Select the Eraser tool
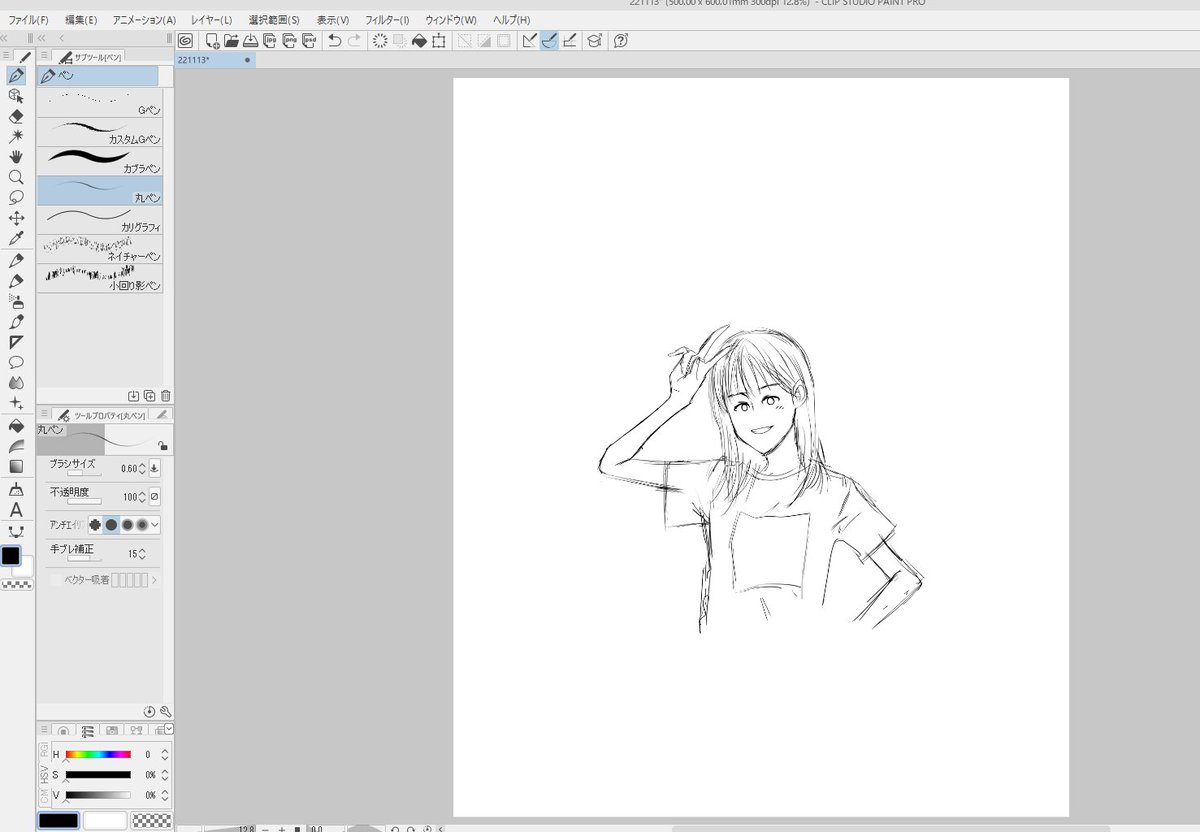This screenshot has width=1200, height=832. pos(16,116)
